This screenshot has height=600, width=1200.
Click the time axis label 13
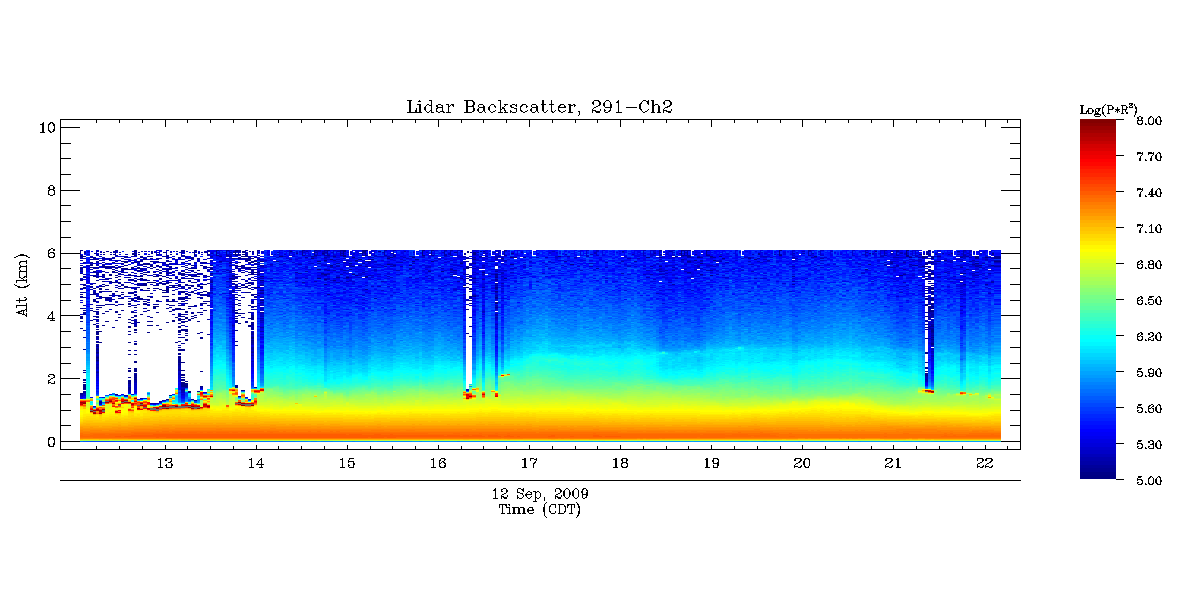(x=165, y=464)
